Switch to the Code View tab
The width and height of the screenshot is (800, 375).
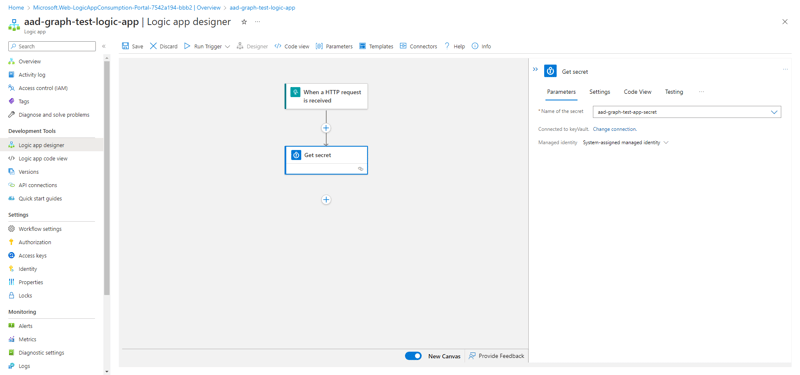(637, 92)
